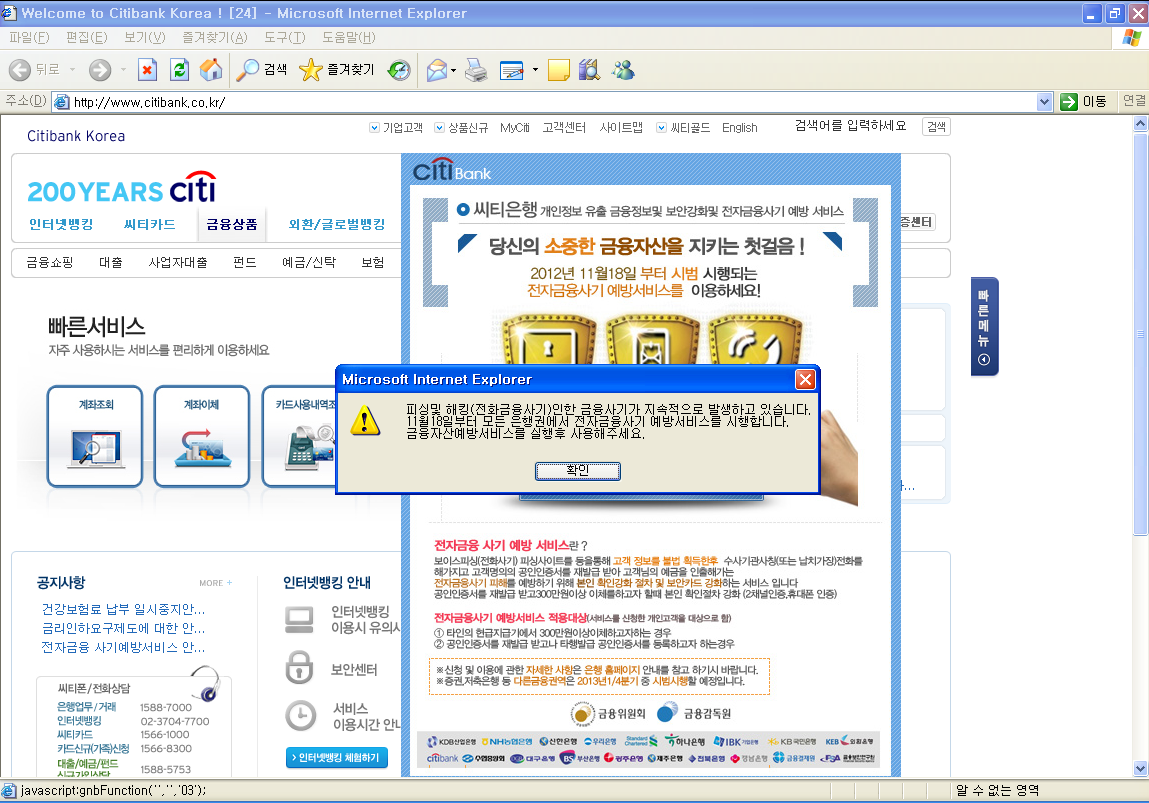
Task: Click the Forward arrow button
Action: pos(100,70)
